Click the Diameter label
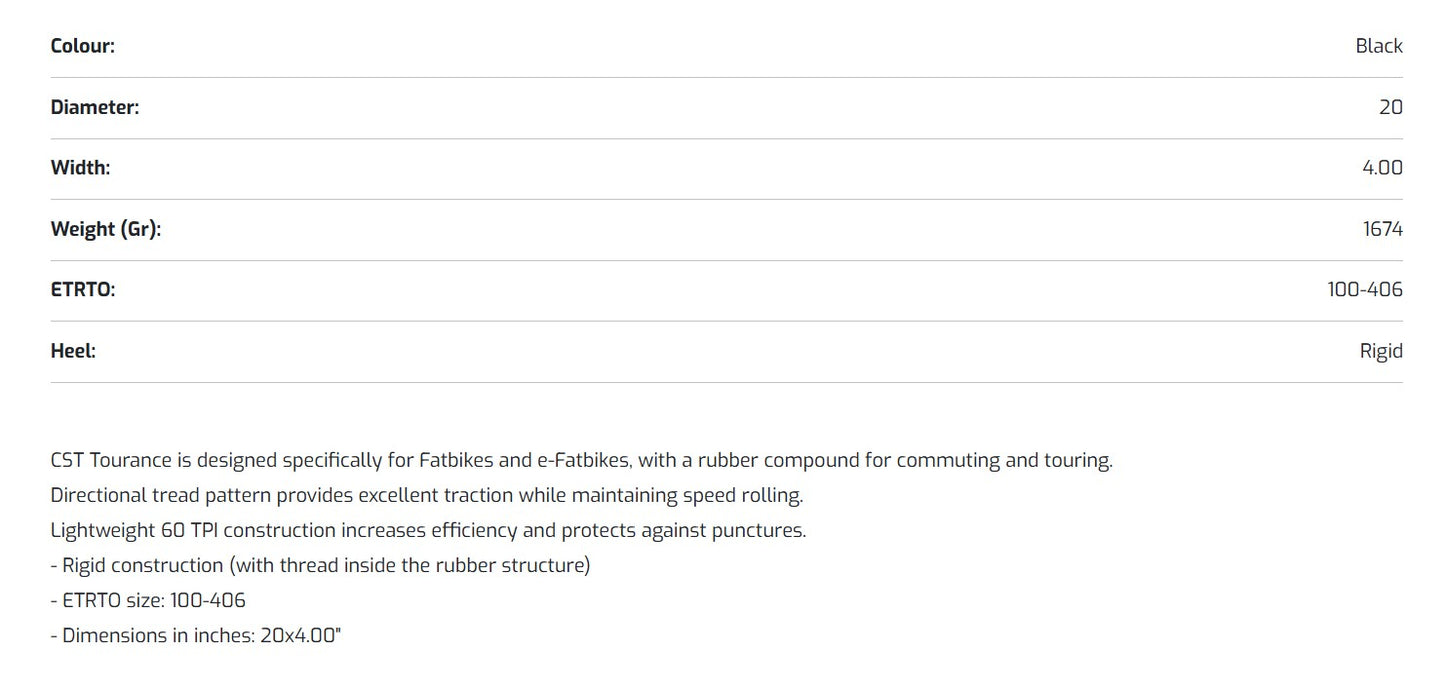This screenshot has width=1445, height=689. [95, 107]
